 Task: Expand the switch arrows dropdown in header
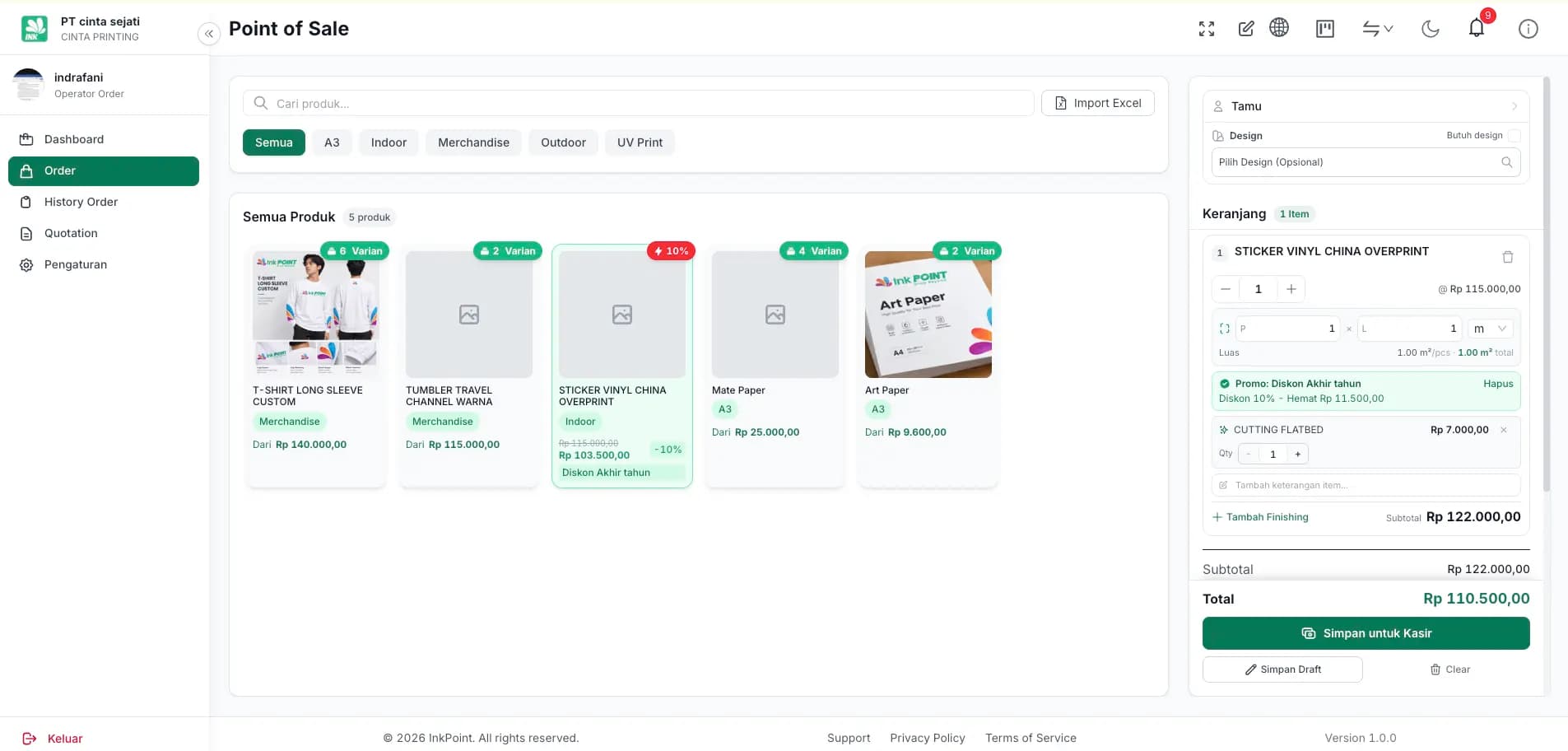1377,29
